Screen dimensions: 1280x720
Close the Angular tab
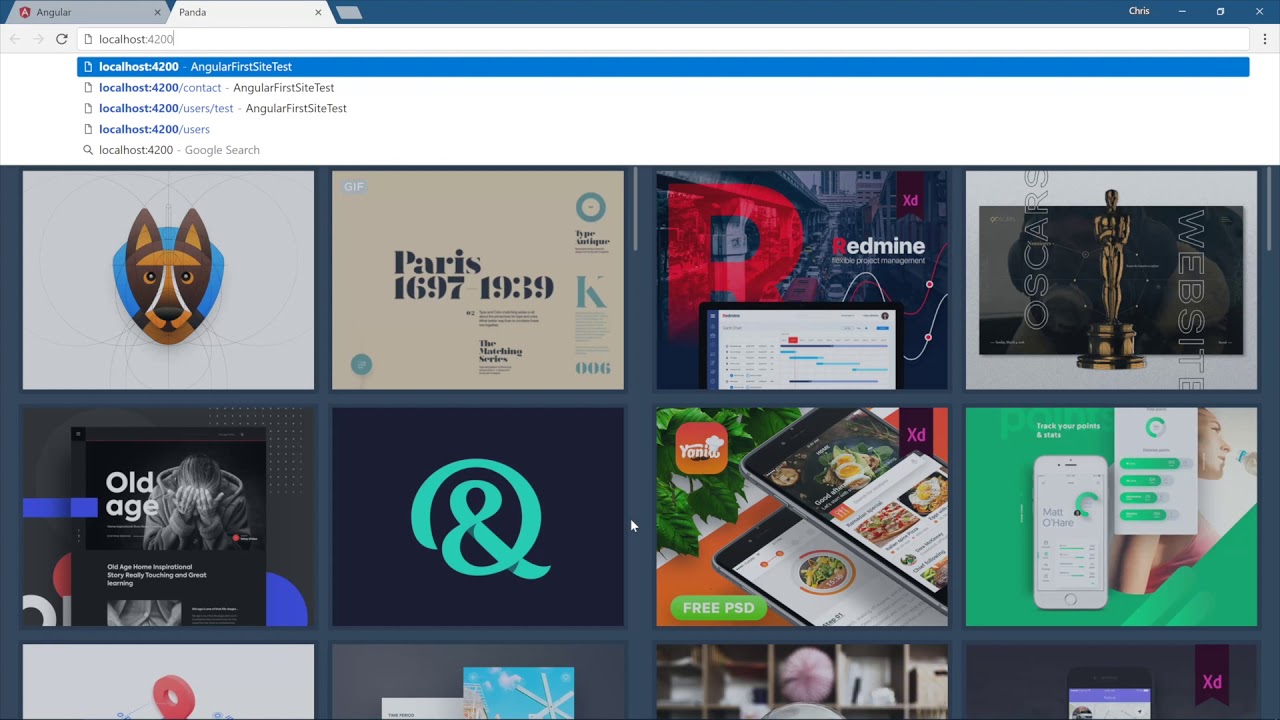point(158,12)
